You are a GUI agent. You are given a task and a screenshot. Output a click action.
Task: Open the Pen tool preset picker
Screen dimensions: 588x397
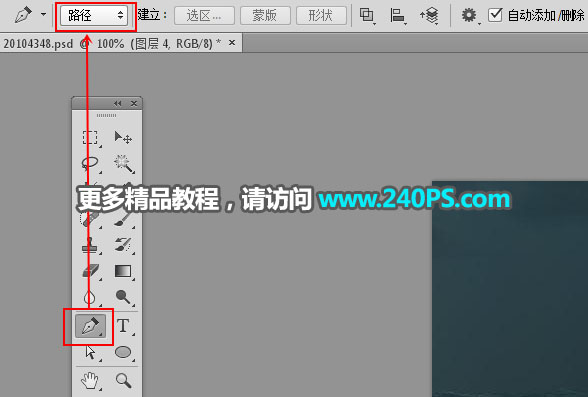44,15
